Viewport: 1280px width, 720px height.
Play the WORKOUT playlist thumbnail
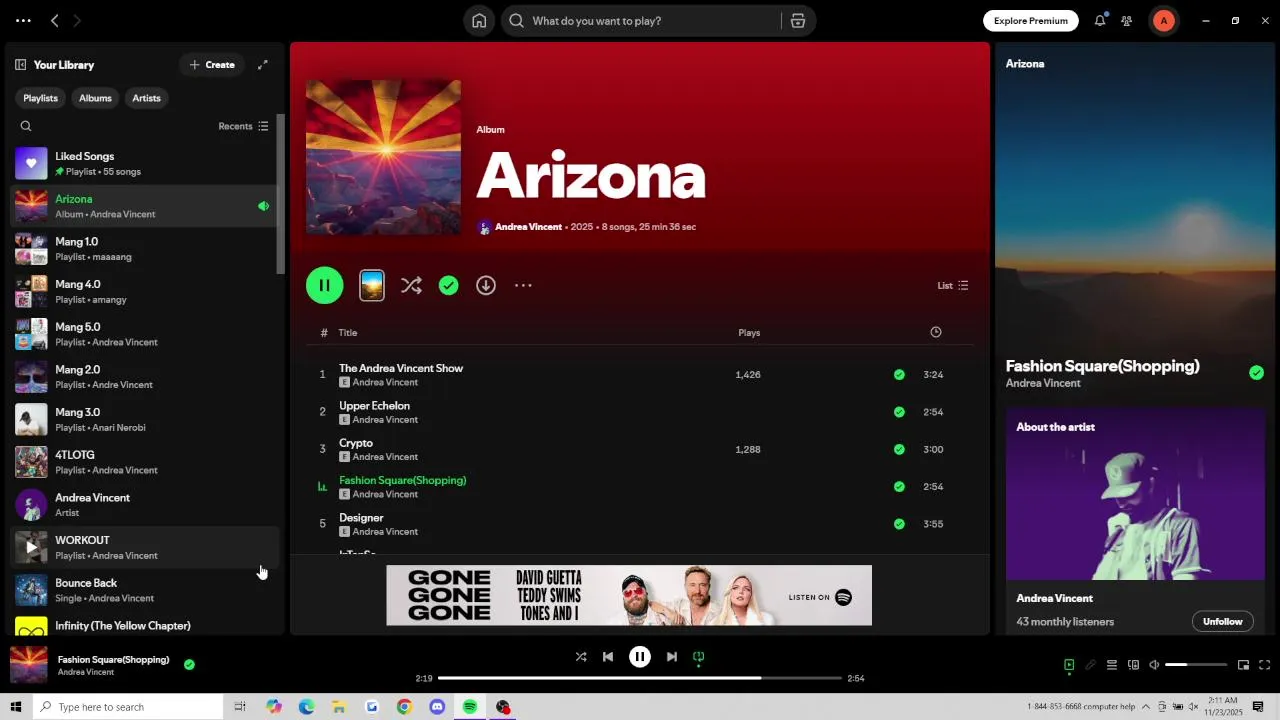click(x=31, y=547)
